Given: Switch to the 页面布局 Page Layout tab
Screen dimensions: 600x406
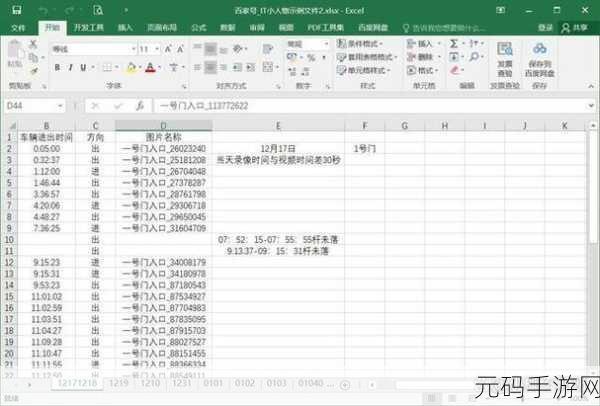Looking at the screenshot, I should click(x=162, y=28).
